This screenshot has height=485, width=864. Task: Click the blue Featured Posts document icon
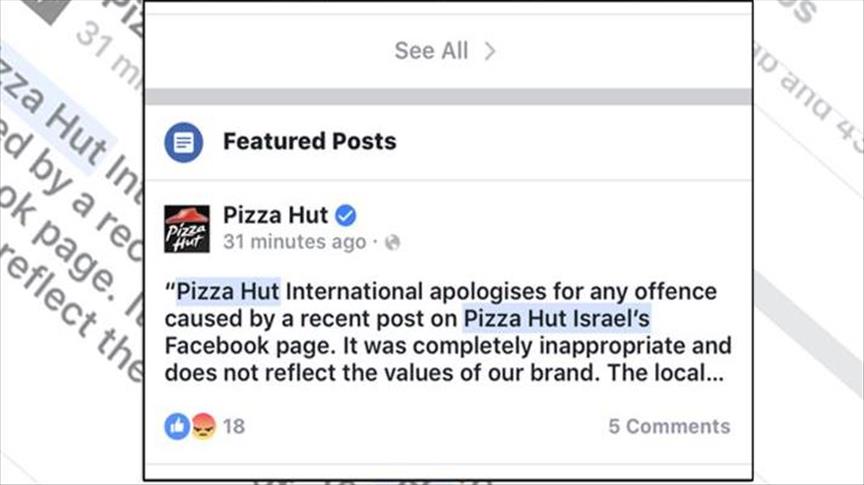[x=183, y=142]
